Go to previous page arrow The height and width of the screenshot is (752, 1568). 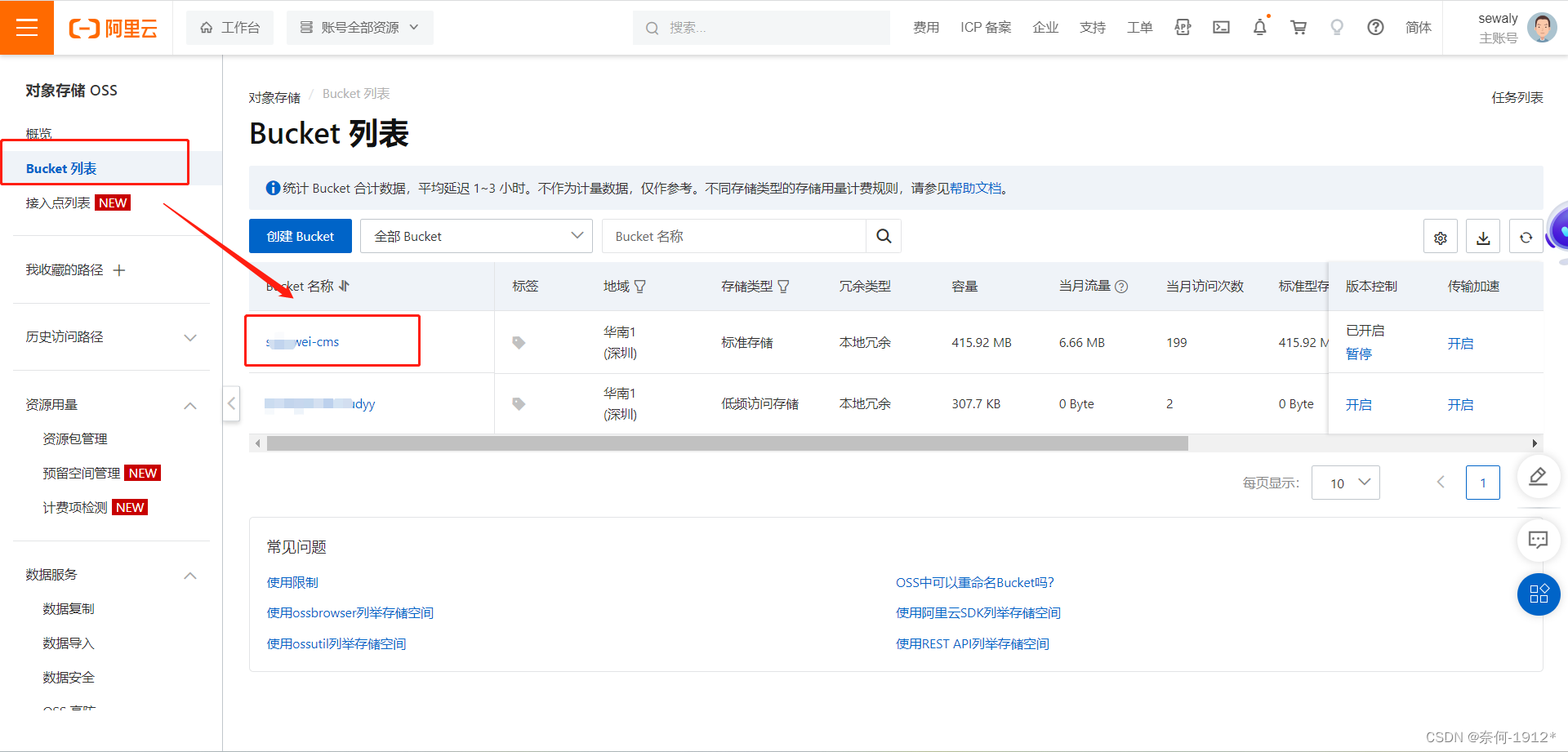pos(1441,483)
